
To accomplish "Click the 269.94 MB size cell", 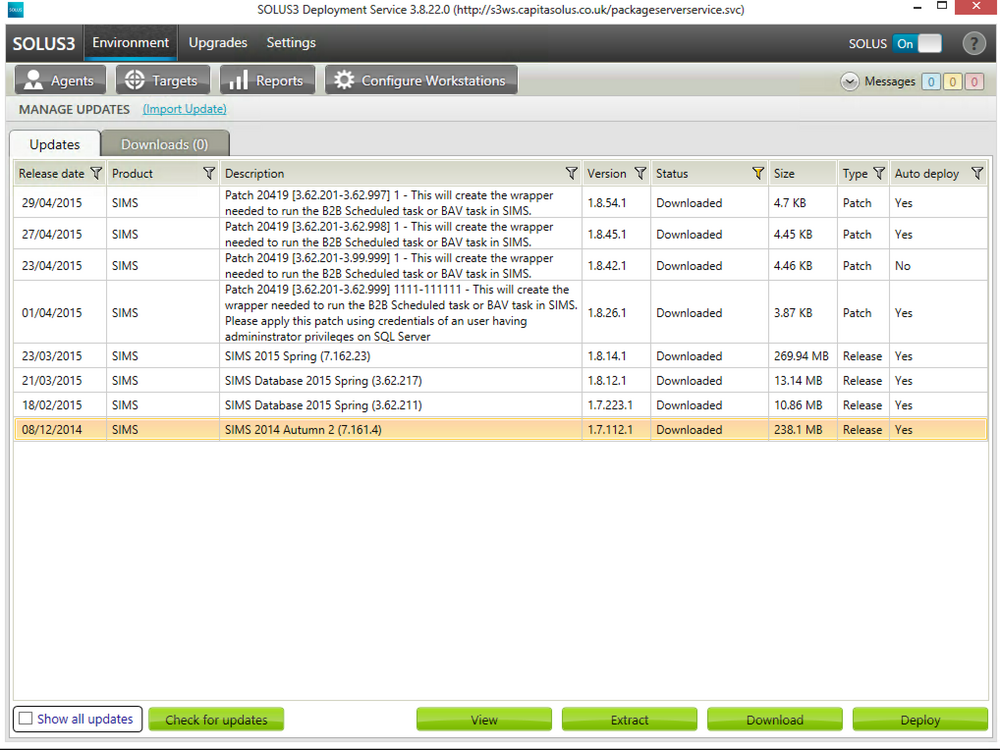I will pos(802,356).
